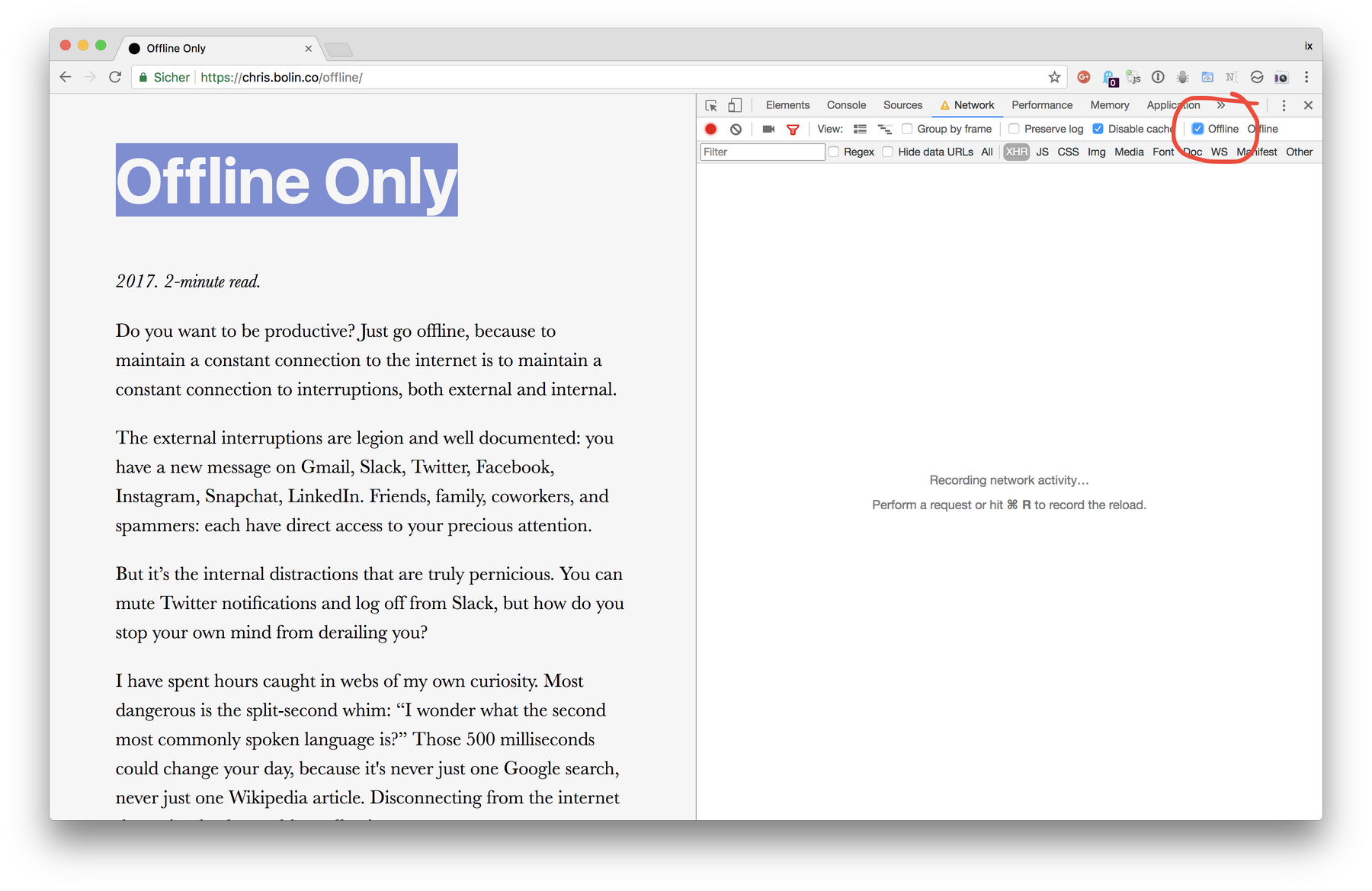Open the Ghostery extension icon

tap(1110, 78)
